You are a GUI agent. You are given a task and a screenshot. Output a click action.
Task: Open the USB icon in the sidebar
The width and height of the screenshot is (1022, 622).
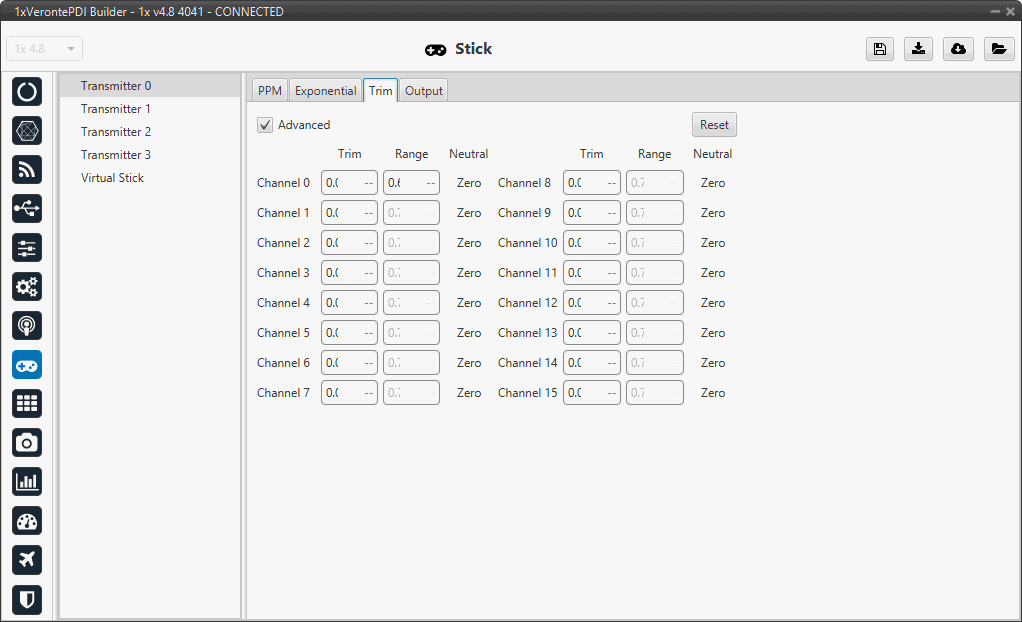(27, 208)
